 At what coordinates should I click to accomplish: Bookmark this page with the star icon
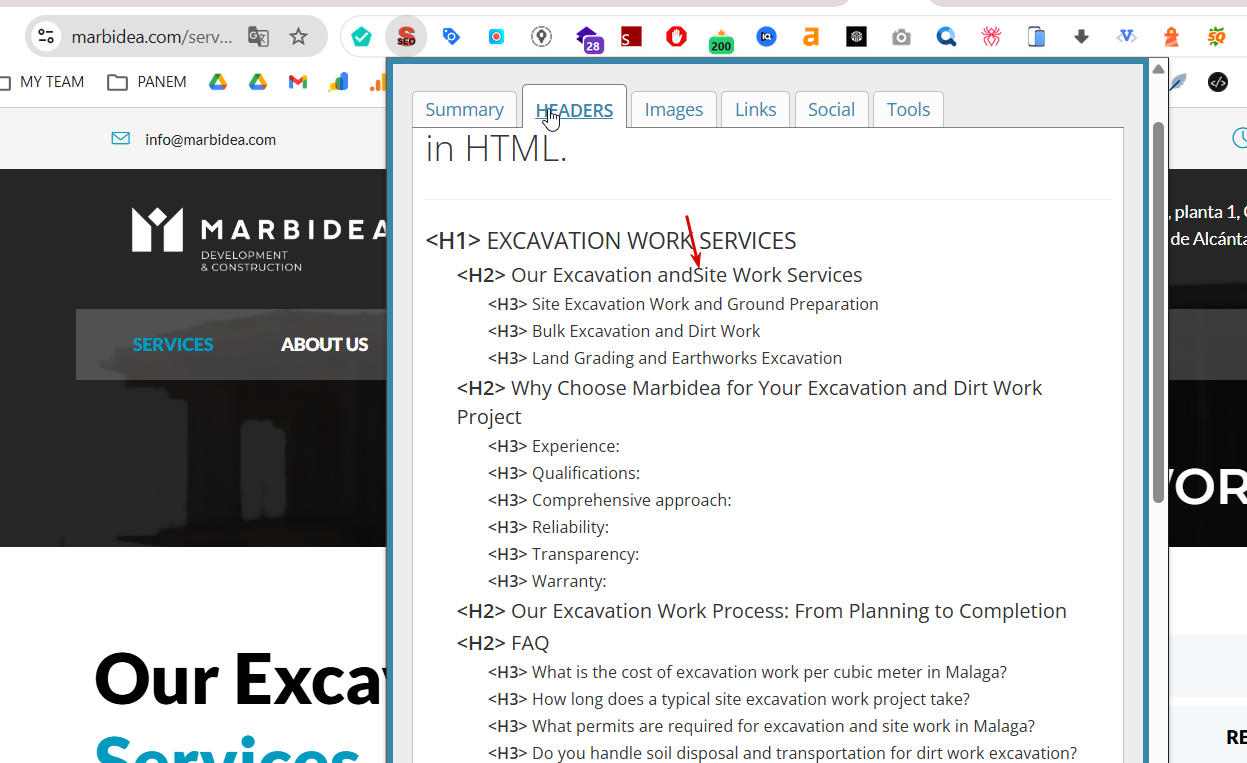click(298, 37)
